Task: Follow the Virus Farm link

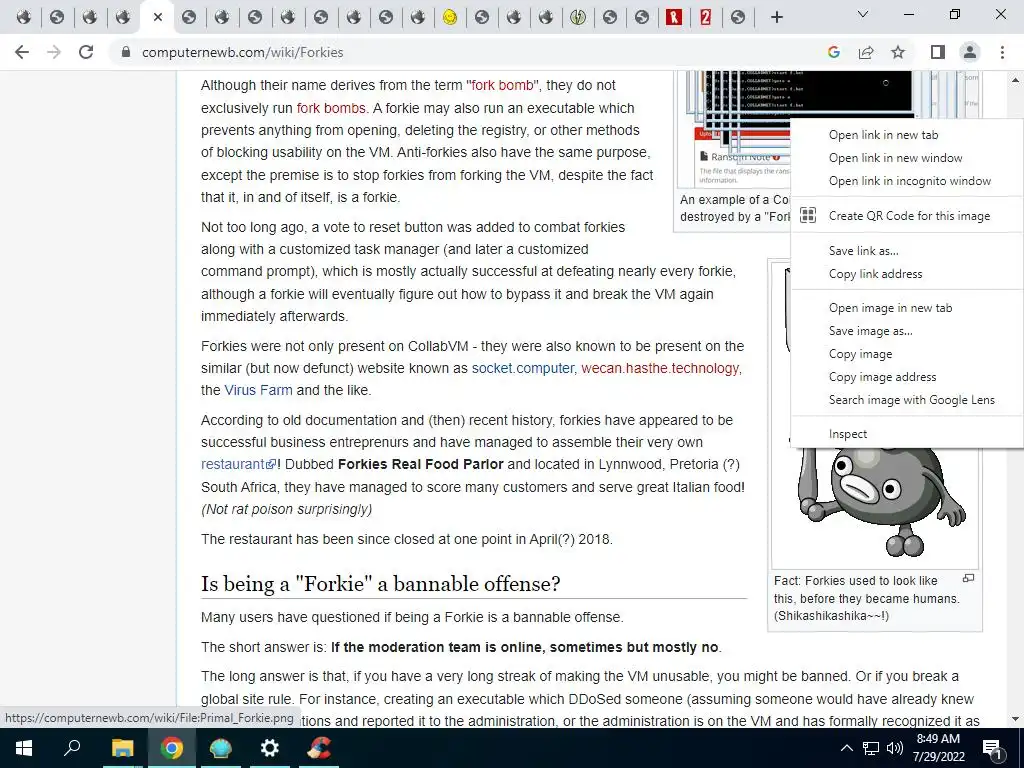Action: click(x=258, y=391)
